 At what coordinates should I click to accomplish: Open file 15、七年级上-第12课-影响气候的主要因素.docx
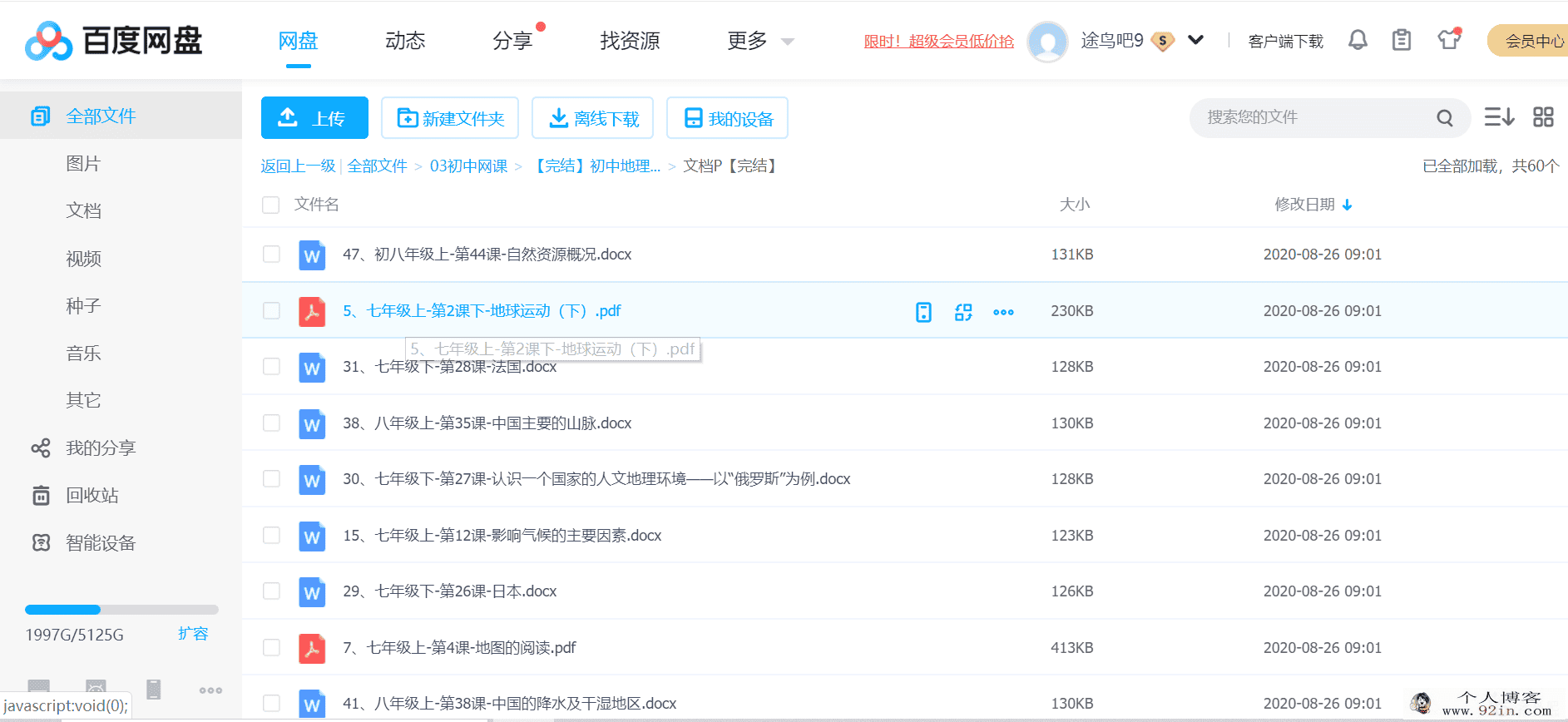pos(502,535)
